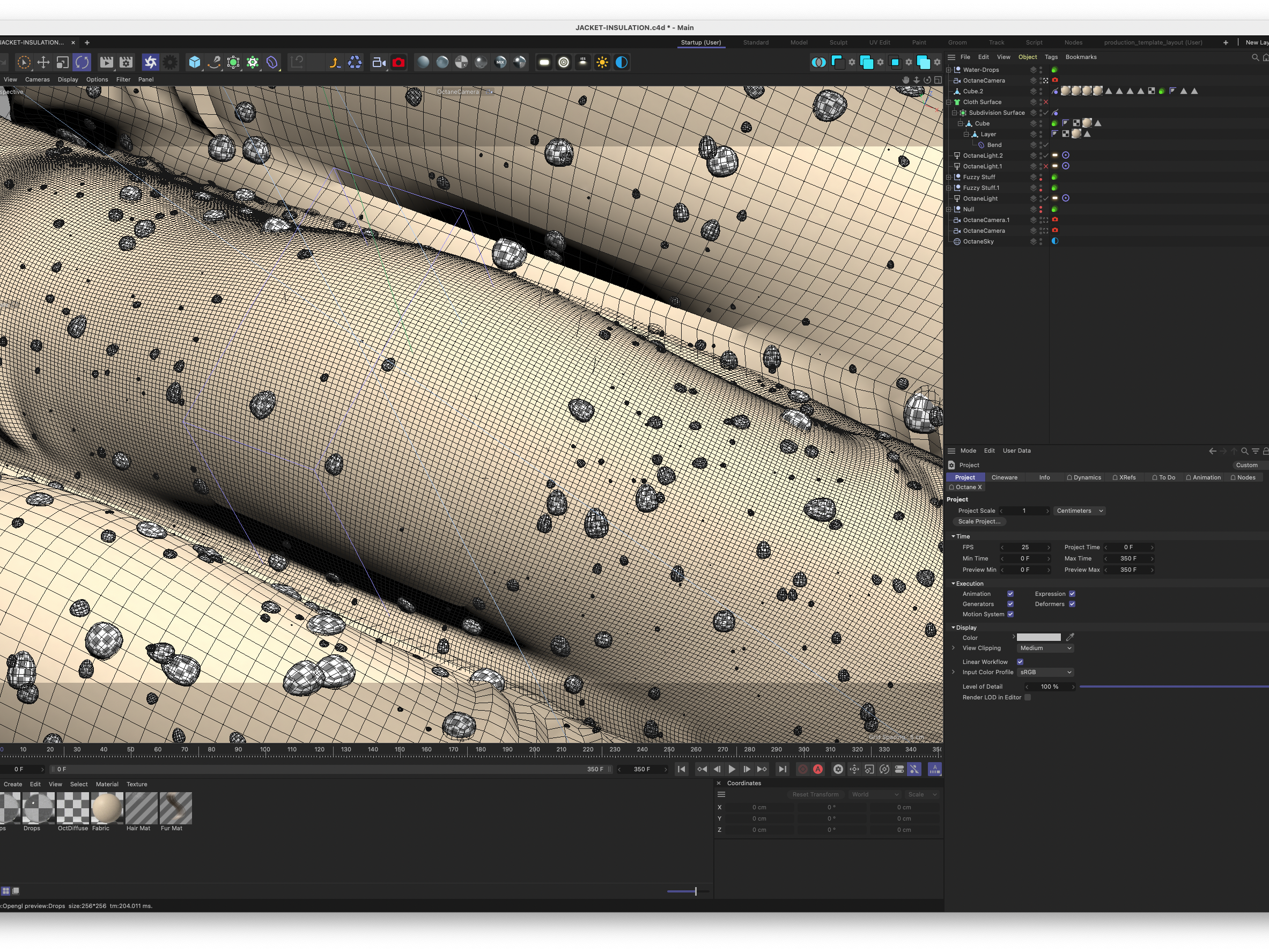The height and width of the screenshot is (952, 1269).
Task: Click the Scale Project button
Action: tap(979, 522)
